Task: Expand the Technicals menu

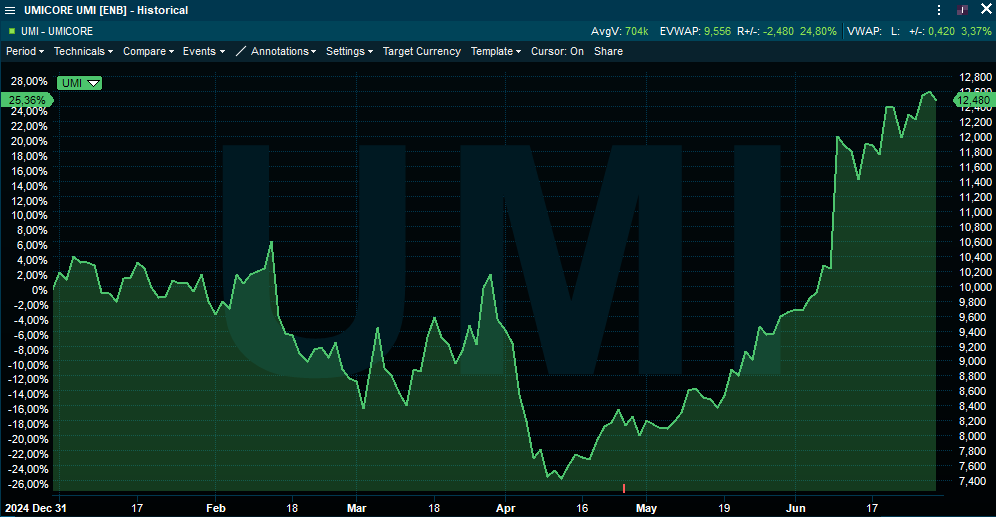Action: pos(83,51)
